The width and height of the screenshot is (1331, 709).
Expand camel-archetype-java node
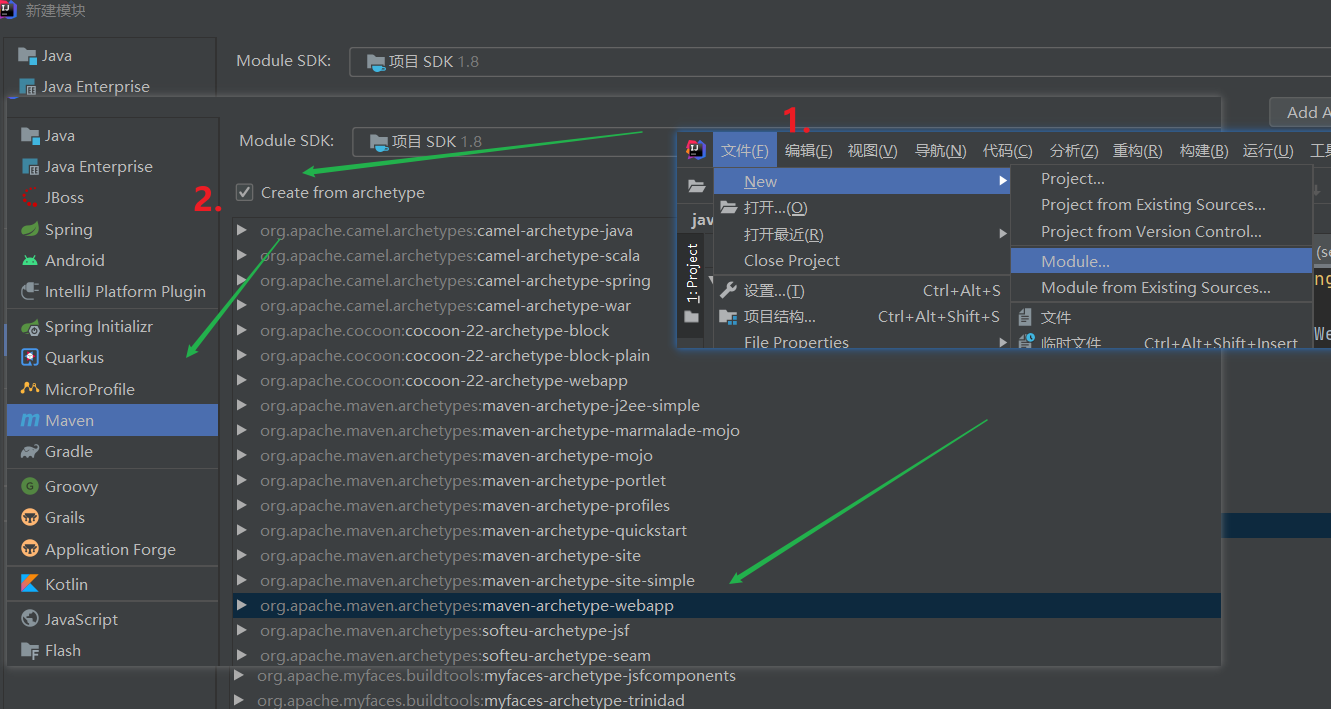[242, 231]
